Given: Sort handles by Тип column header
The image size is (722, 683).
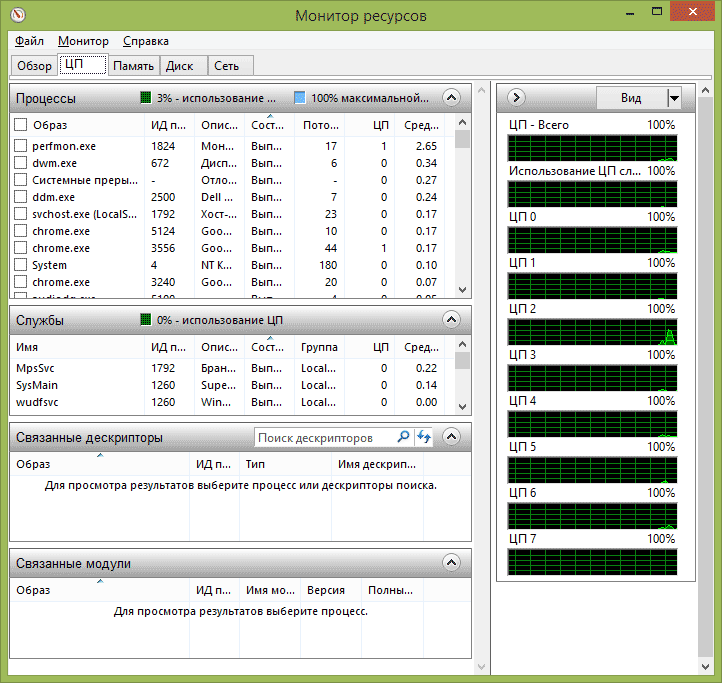Looking at the screenshot, I should (285, 464).
